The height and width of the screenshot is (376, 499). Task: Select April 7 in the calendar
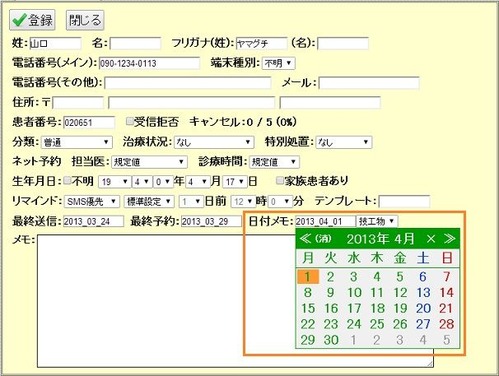(x=447, y=277)
